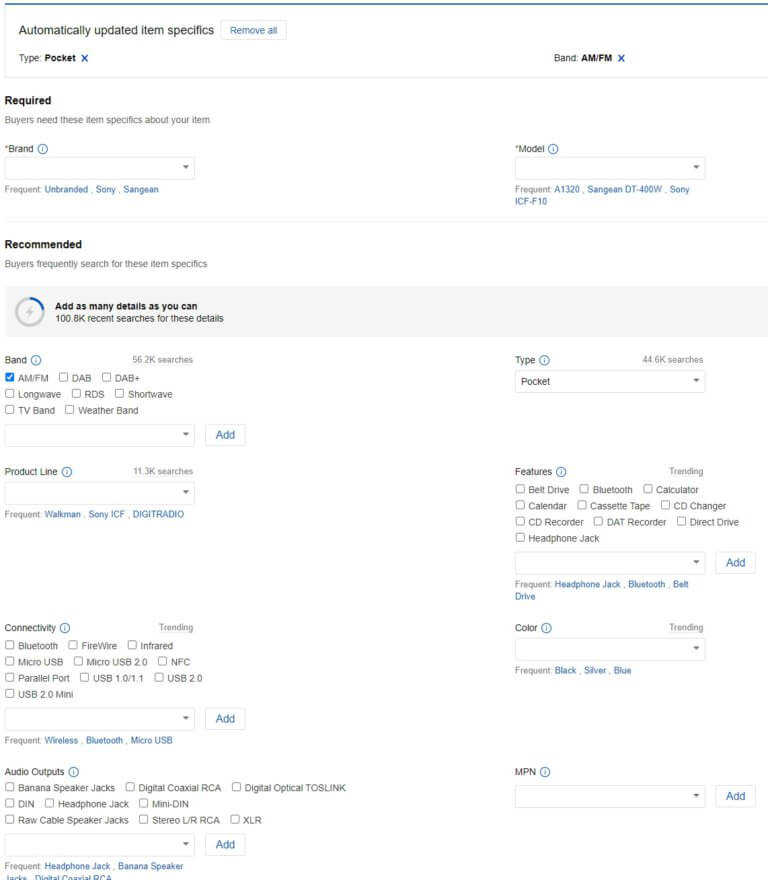The image size is (768, 880).
Task: Click the MPN info icon
Action: click(547, 771)
